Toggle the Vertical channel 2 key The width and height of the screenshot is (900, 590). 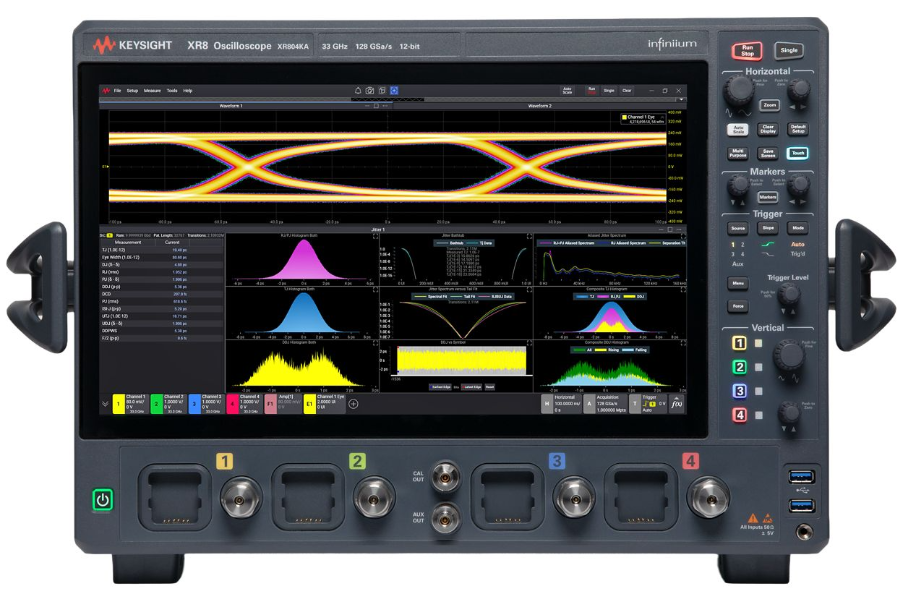739,367
